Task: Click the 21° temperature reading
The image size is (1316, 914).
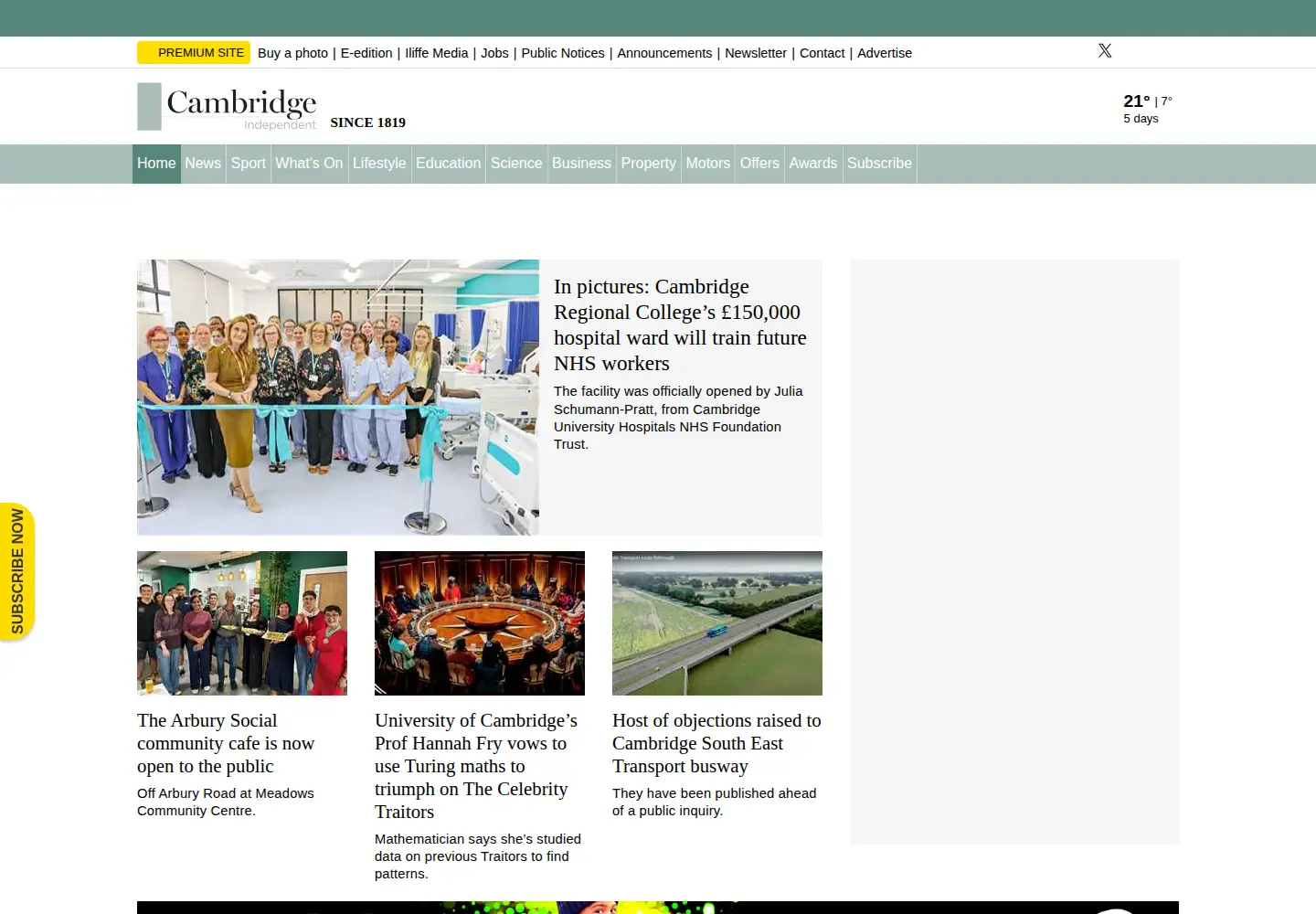Action: (1137, 101)
